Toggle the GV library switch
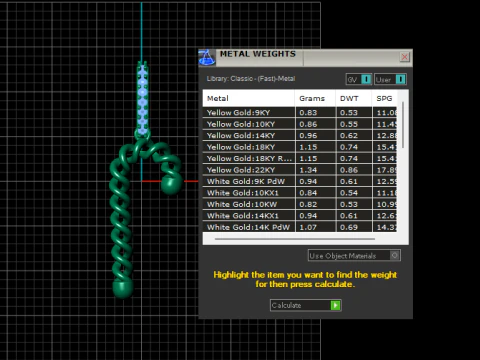This screenshot has height=360, width=480. [359, 79]
